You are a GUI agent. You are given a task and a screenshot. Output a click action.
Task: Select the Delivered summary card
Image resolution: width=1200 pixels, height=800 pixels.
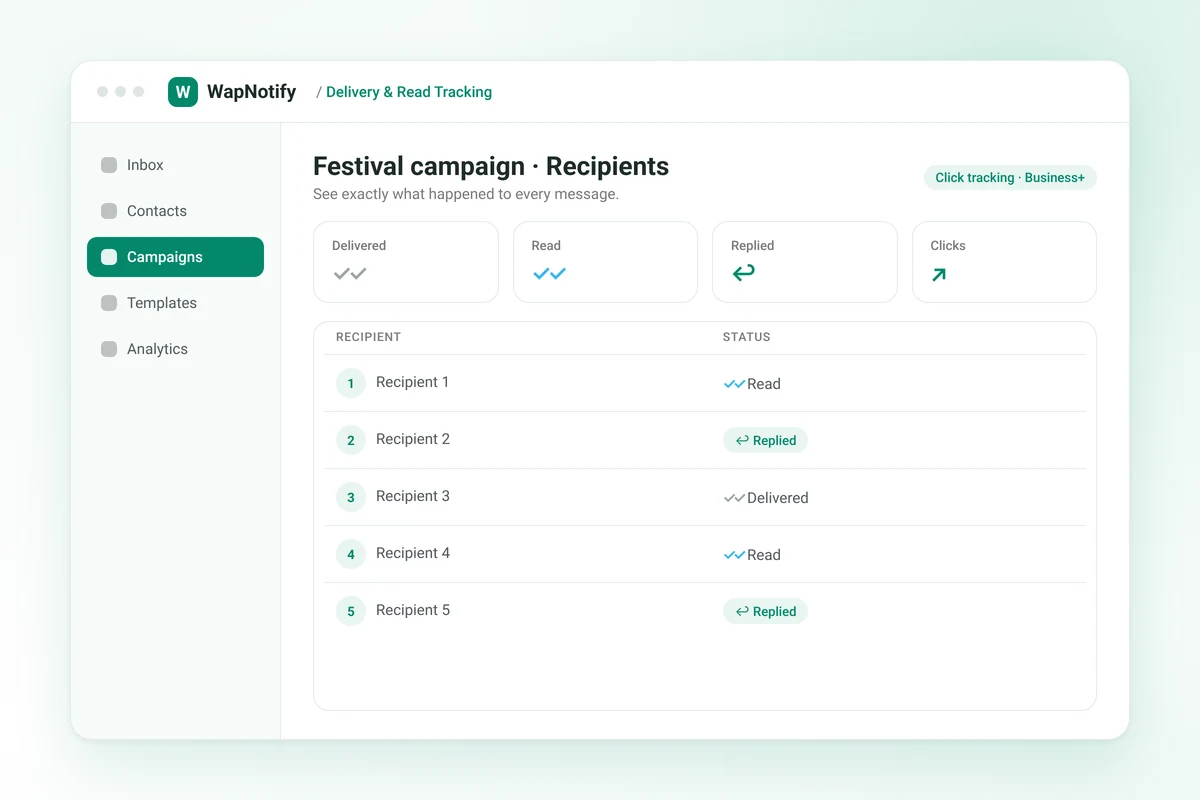(406, 262)
